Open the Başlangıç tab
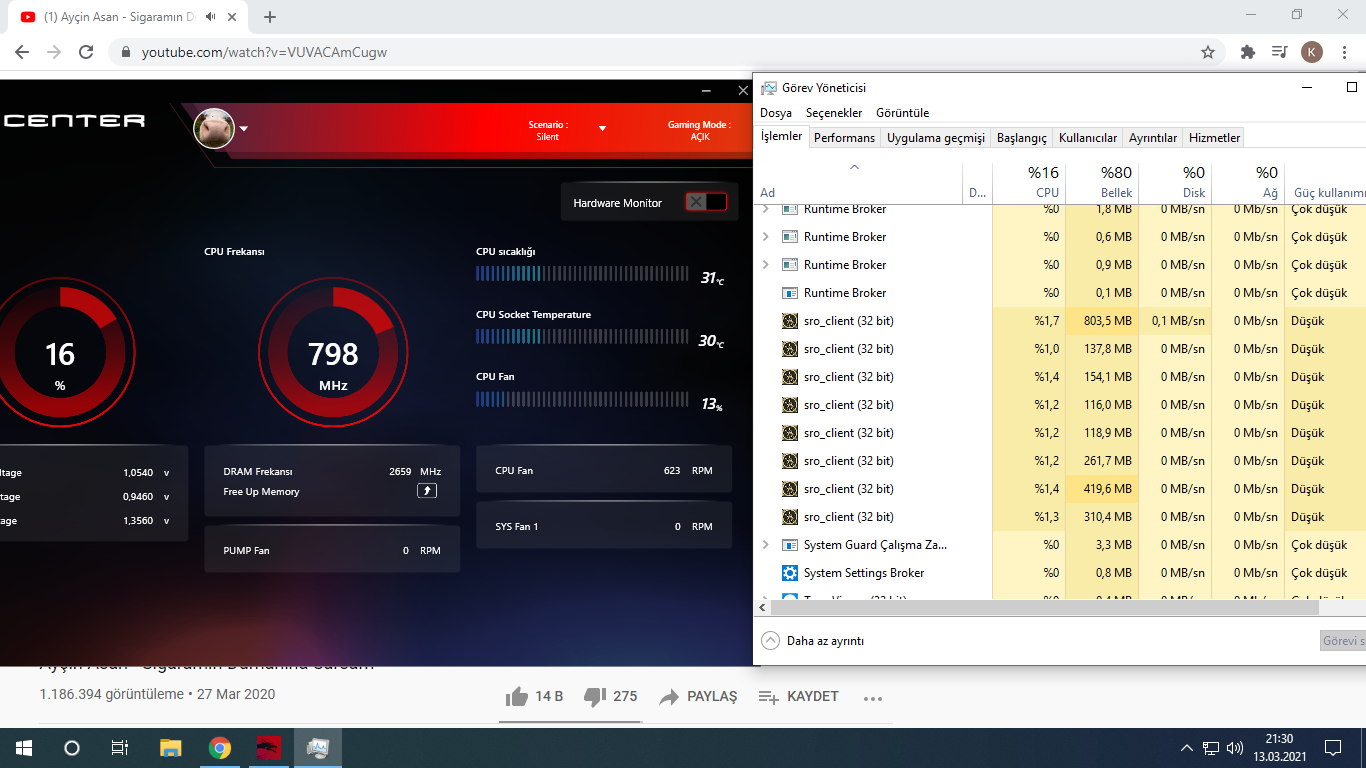Viewport: 1366px width, 768px height. click(1022, 138)
